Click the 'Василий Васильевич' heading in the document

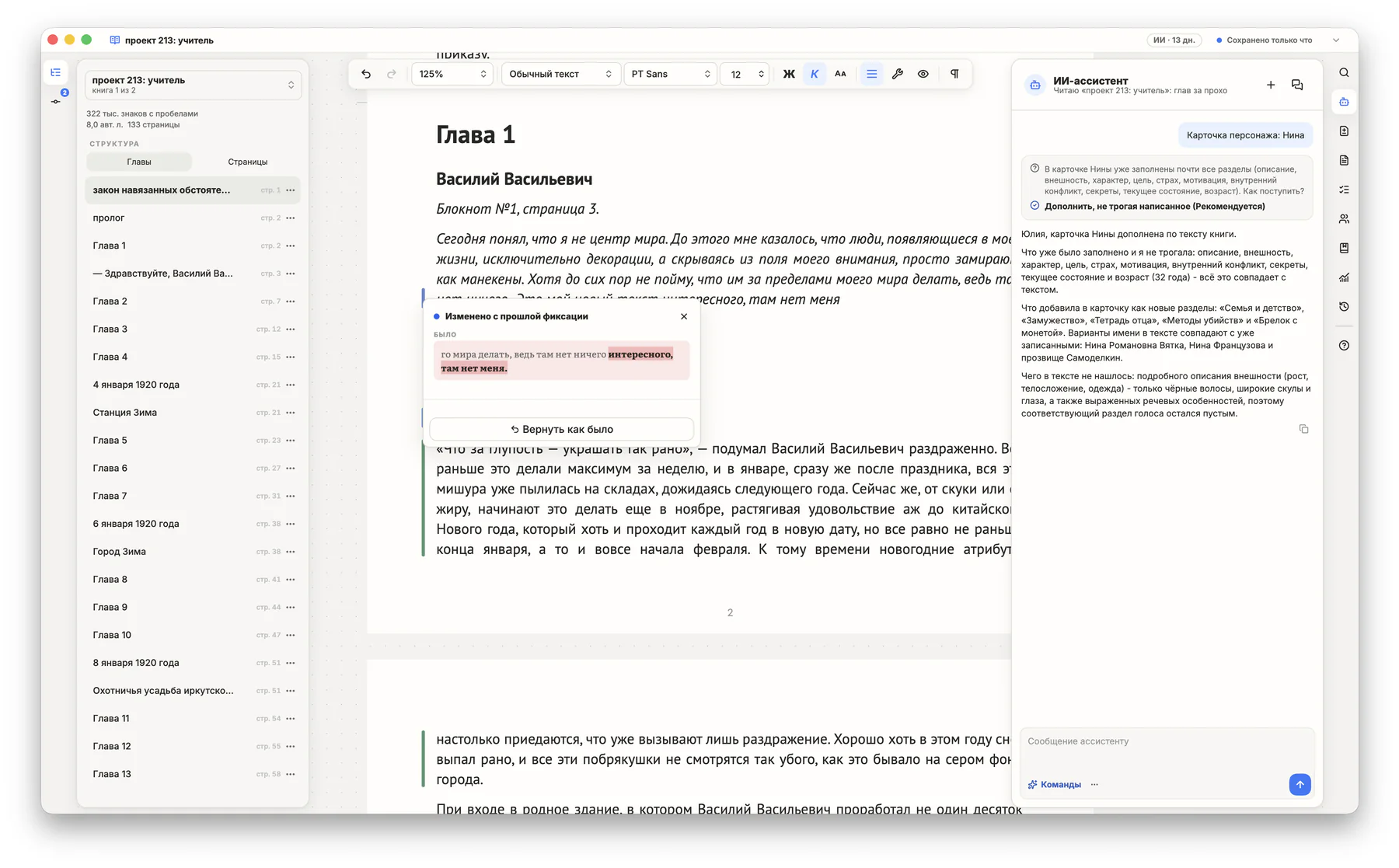[x=514, y=180]
